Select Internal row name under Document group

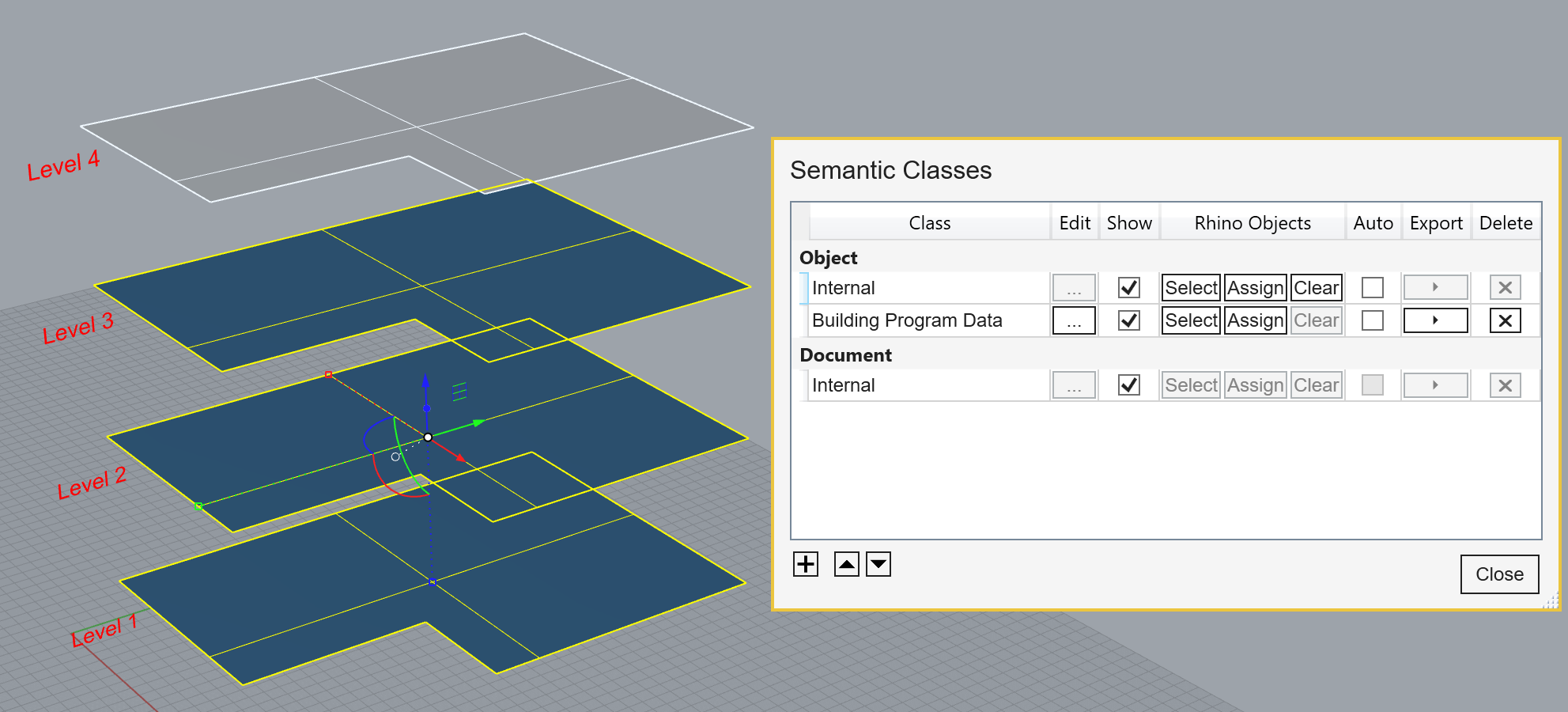pyautogui.click(x=843, y=385)
